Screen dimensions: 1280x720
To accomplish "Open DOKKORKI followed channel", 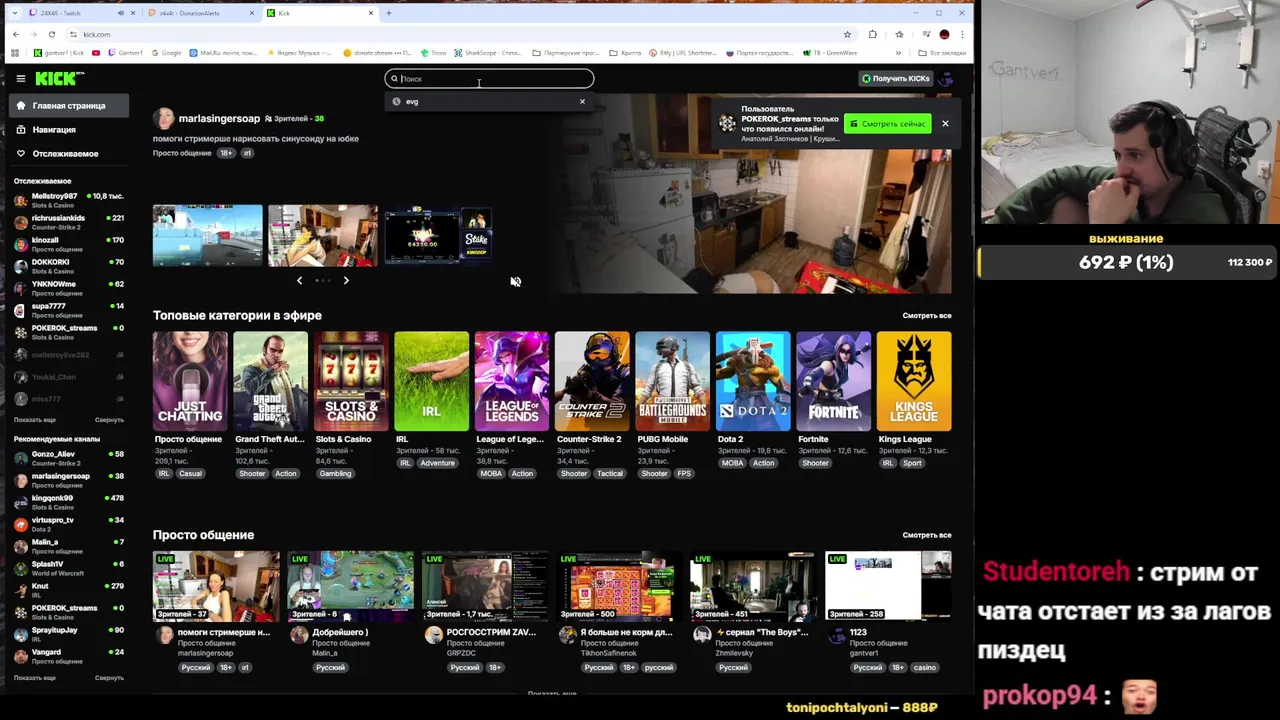I will tap(68, 266).
